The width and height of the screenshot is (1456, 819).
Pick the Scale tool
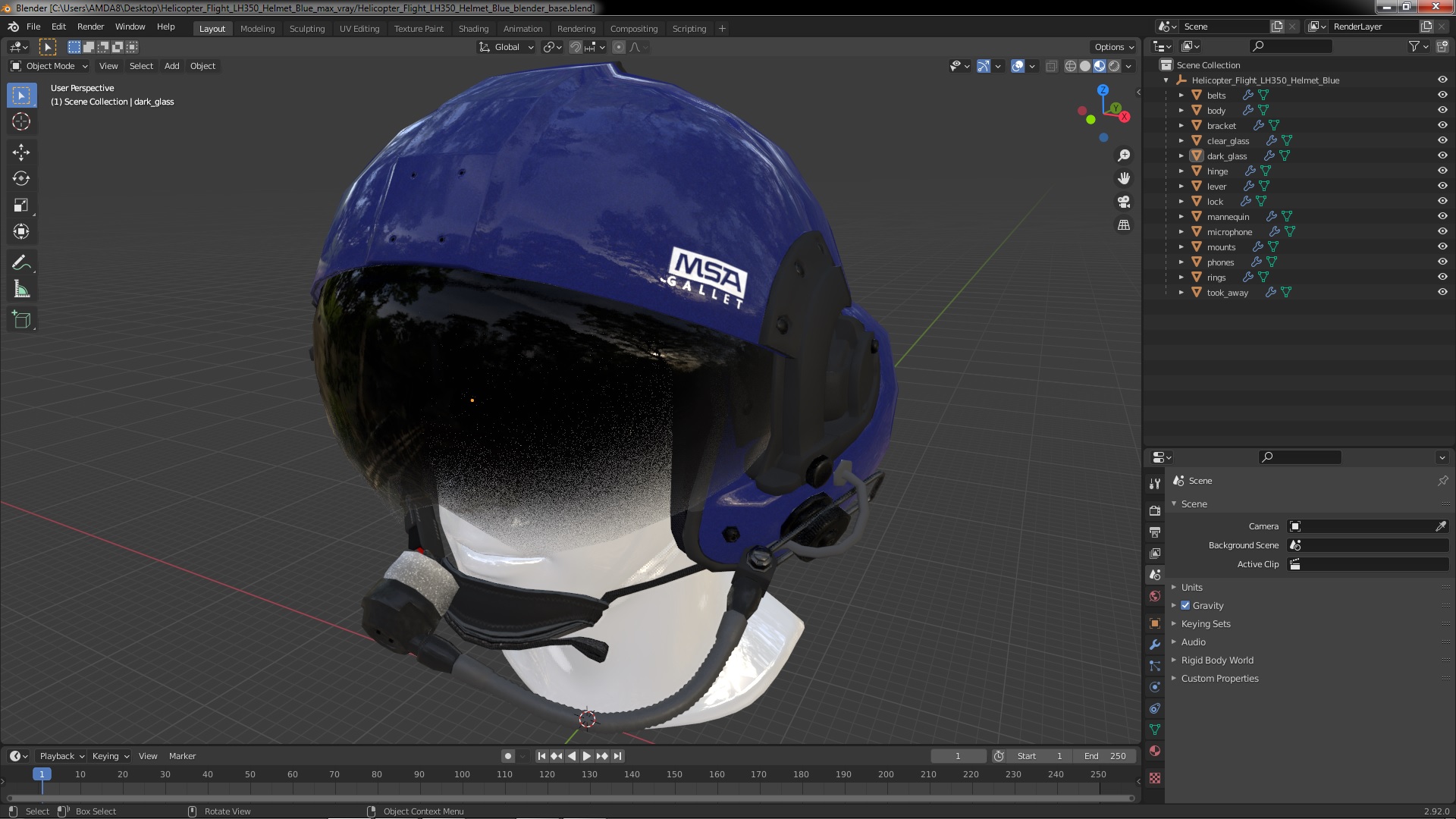point(21,206)
